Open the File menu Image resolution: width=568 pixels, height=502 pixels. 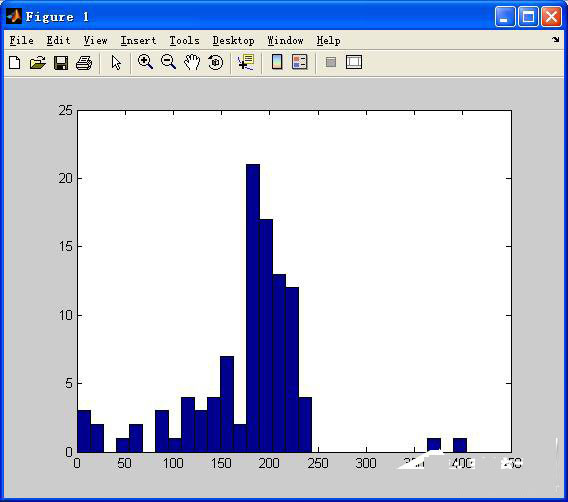[x=21, y=41]
